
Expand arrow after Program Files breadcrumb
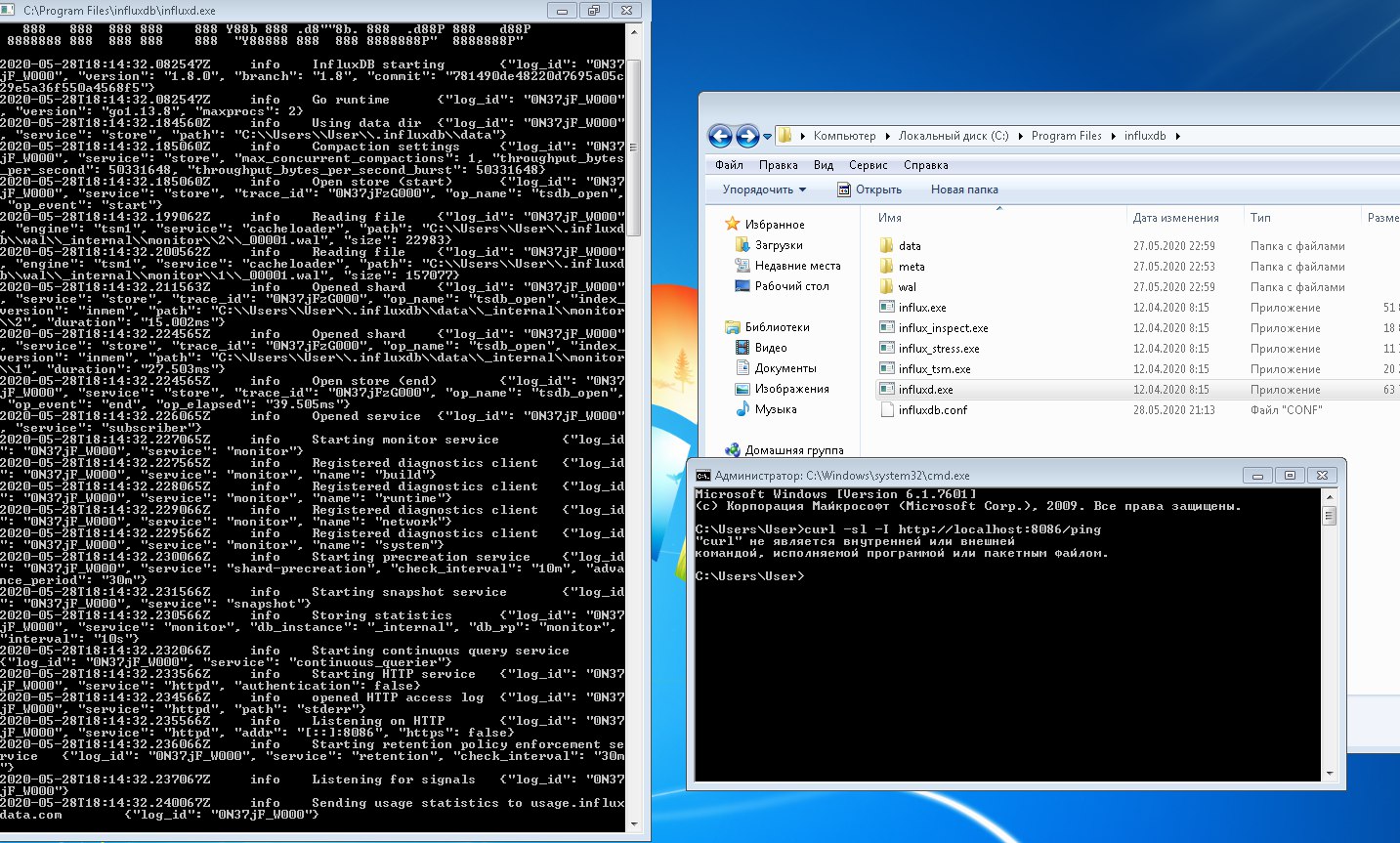(1113, 136)
